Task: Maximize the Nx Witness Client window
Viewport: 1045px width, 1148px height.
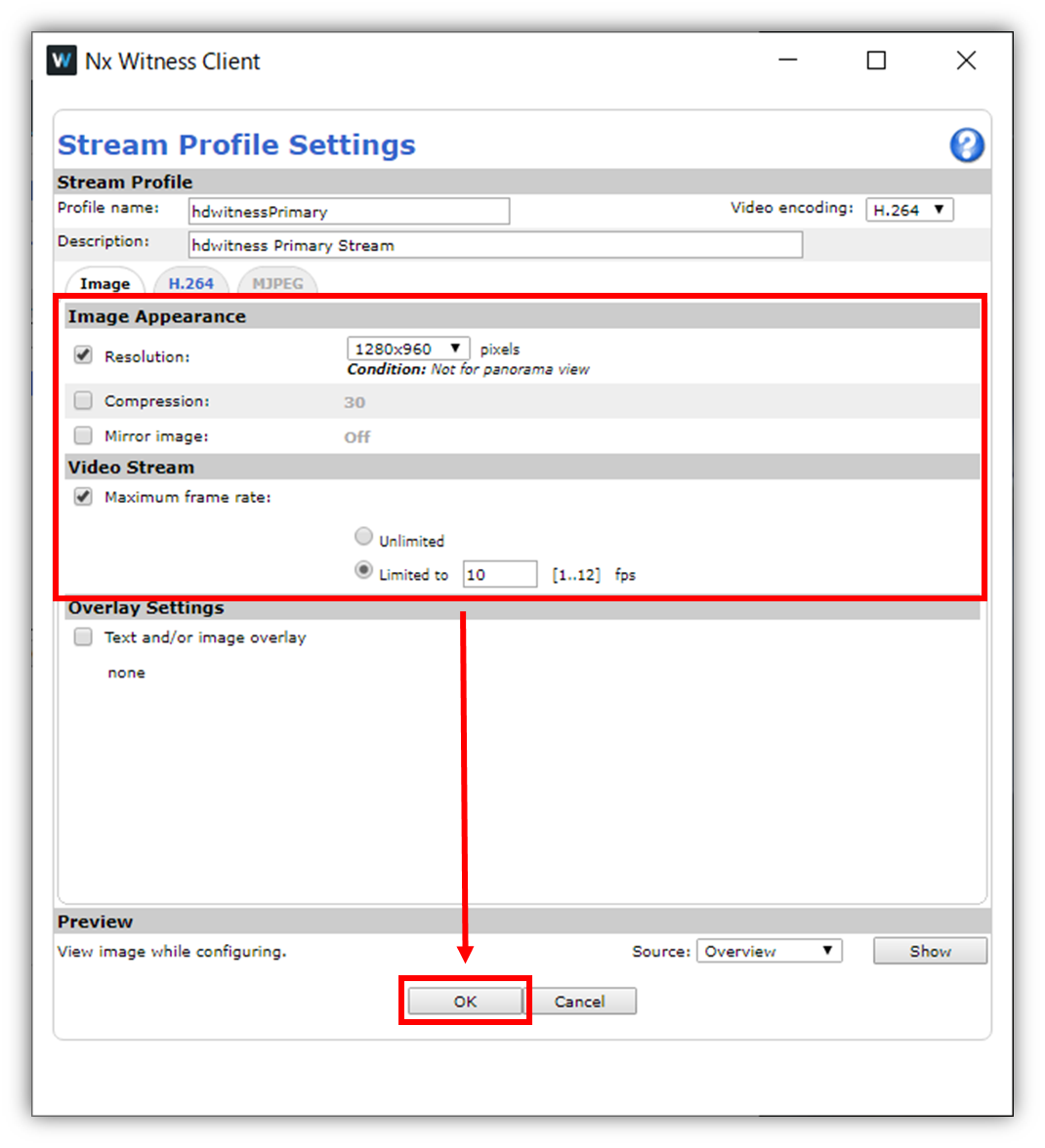Action: pos(876,61)
